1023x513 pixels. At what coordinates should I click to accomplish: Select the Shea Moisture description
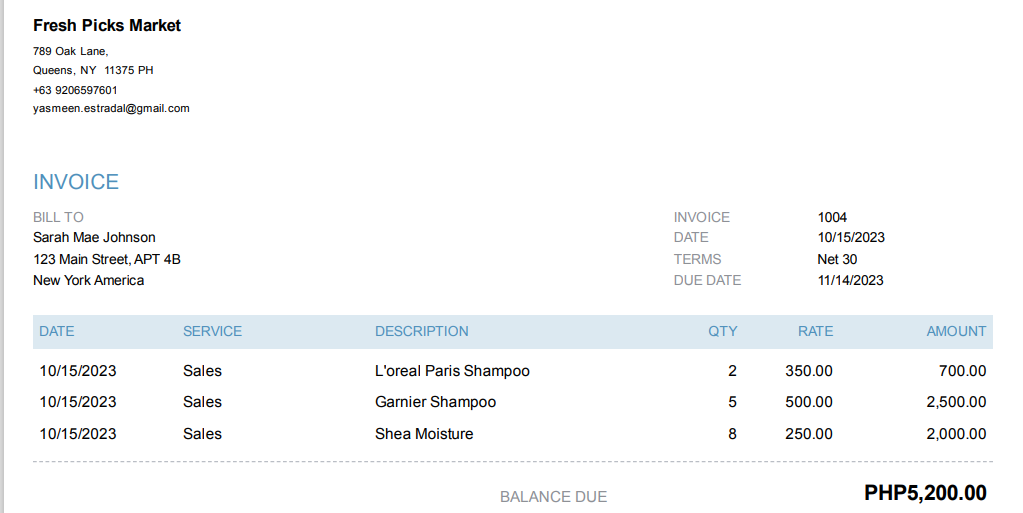424,434
